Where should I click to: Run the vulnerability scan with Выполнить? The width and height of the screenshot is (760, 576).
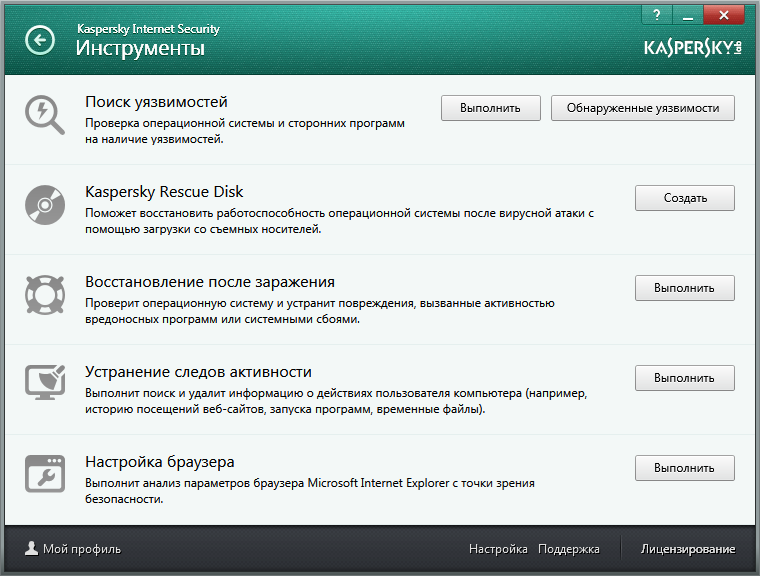coord(491,108)
